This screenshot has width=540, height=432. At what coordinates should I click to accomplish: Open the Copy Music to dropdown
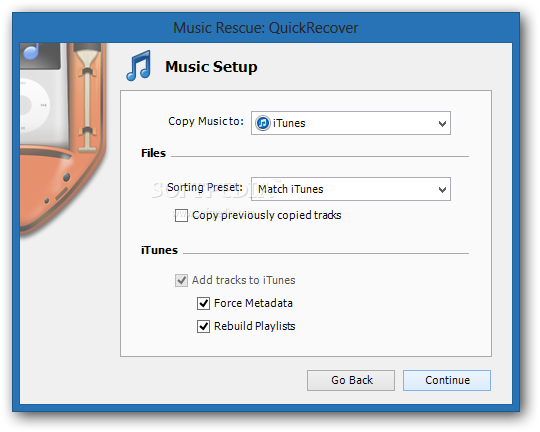tap(351, 123)
